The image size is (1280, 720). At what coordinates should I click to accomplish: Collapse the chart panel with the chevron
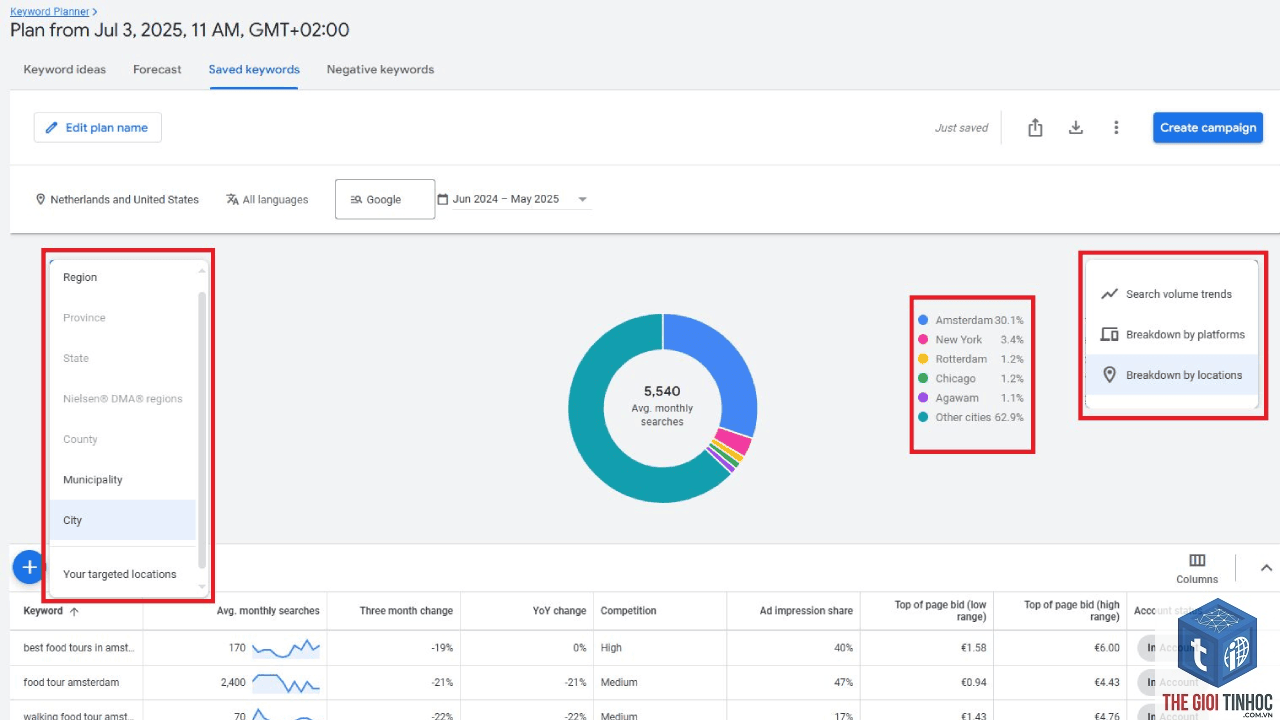point(1266,567)
